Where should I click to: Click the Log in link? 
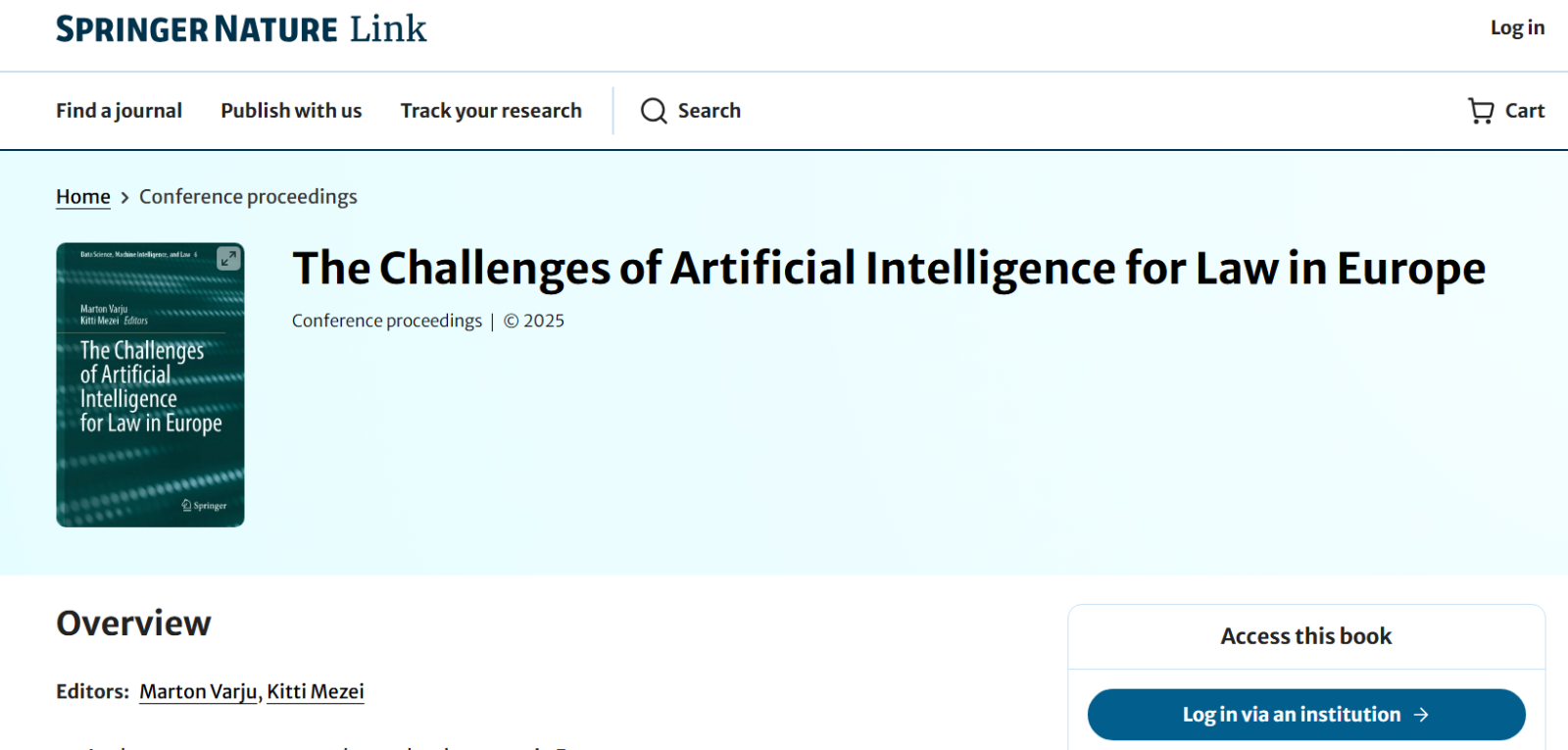(x=1517, y=27)
